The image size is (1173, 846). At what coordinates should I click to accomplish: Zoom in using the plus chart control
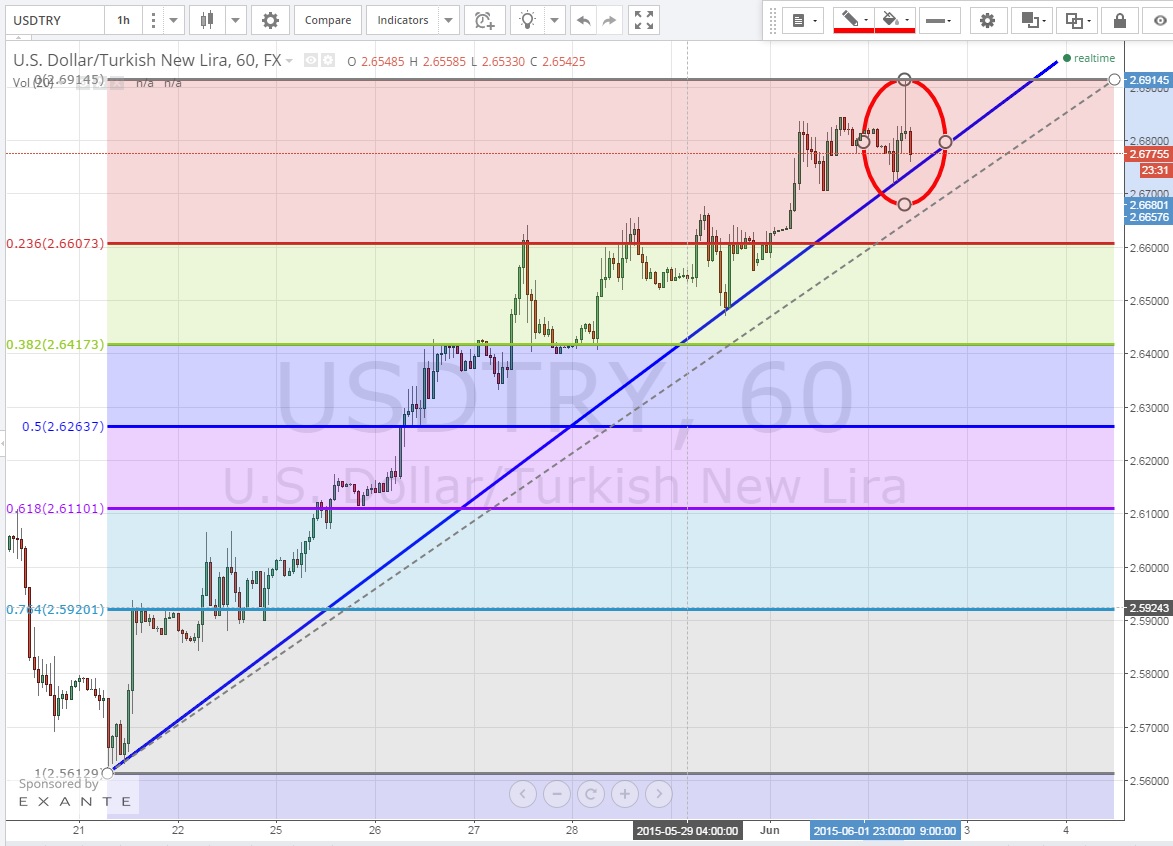tap(624, 795)
